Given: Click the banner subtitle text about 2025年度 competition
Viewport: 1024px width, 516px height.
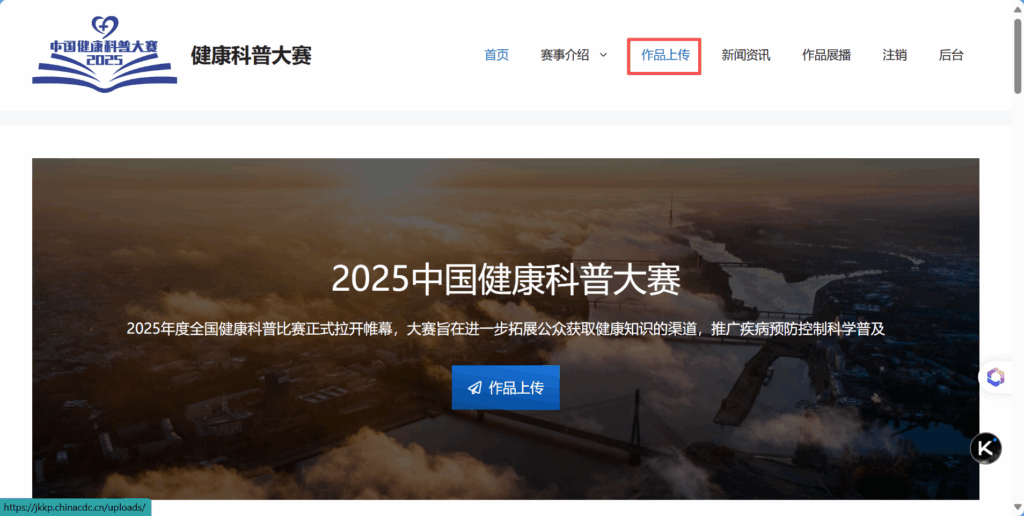Looking at the screenshot, I should 506,329.
